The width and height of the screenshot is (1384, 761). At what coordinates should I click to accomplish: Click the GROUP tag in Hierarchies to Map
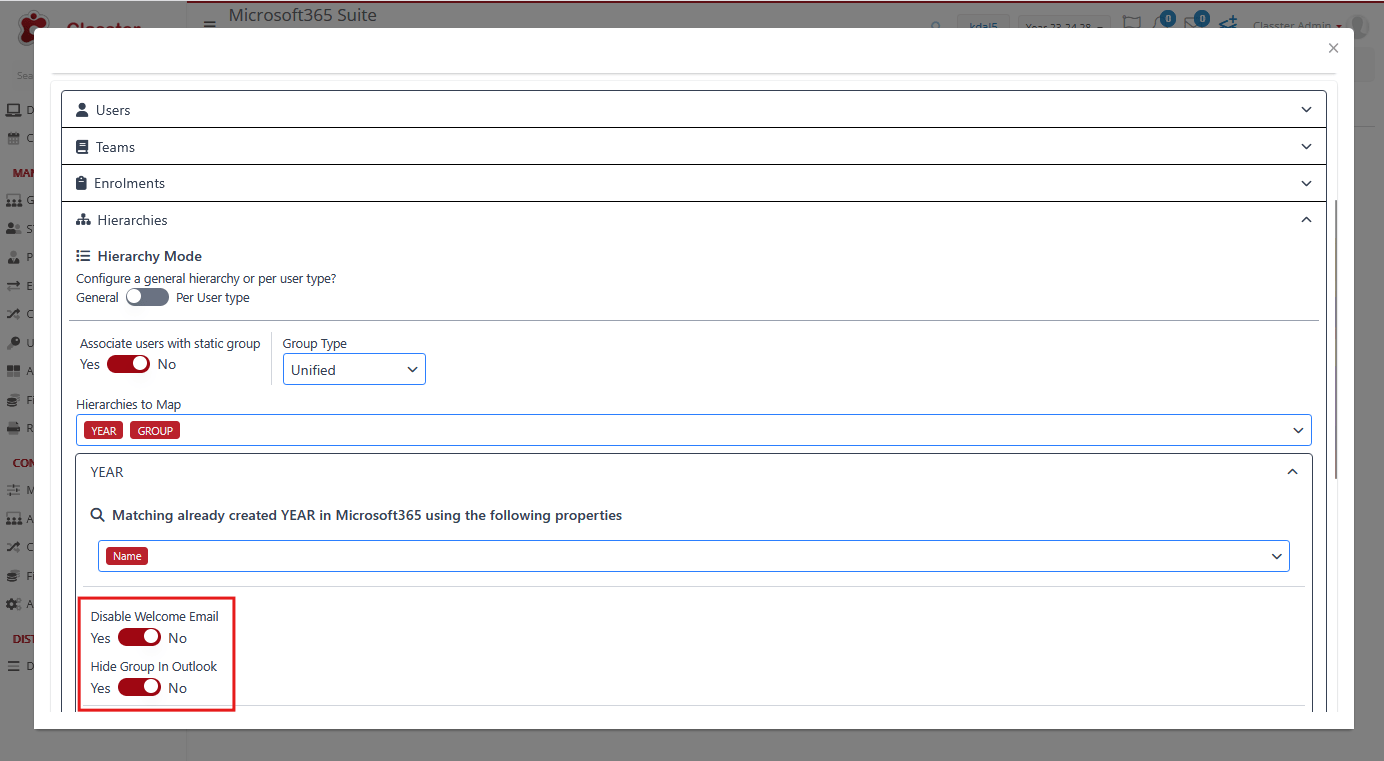point(155,431)
